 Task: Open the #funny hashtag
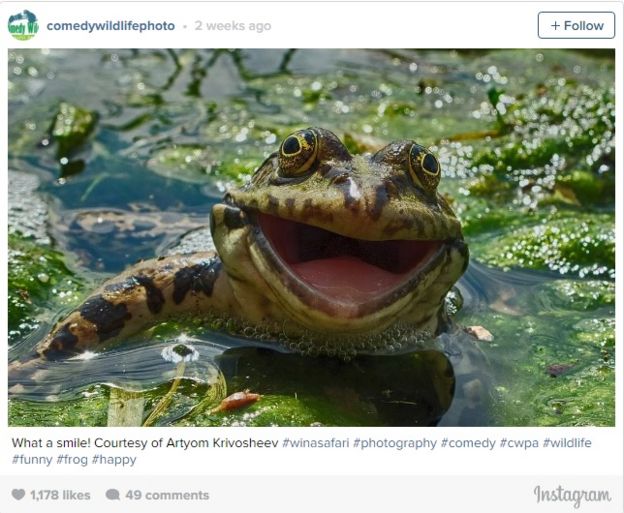tap(32, 460)
